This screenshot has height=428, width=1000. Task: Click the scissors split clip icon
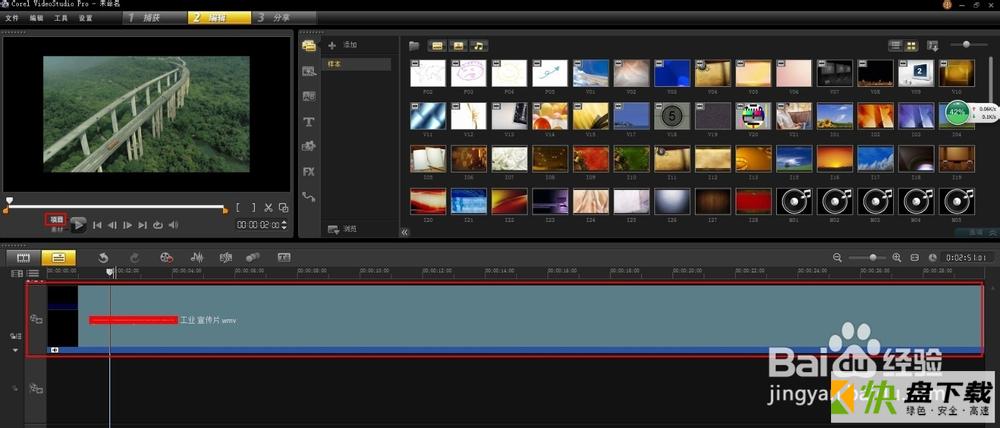[x=268, y=208]
